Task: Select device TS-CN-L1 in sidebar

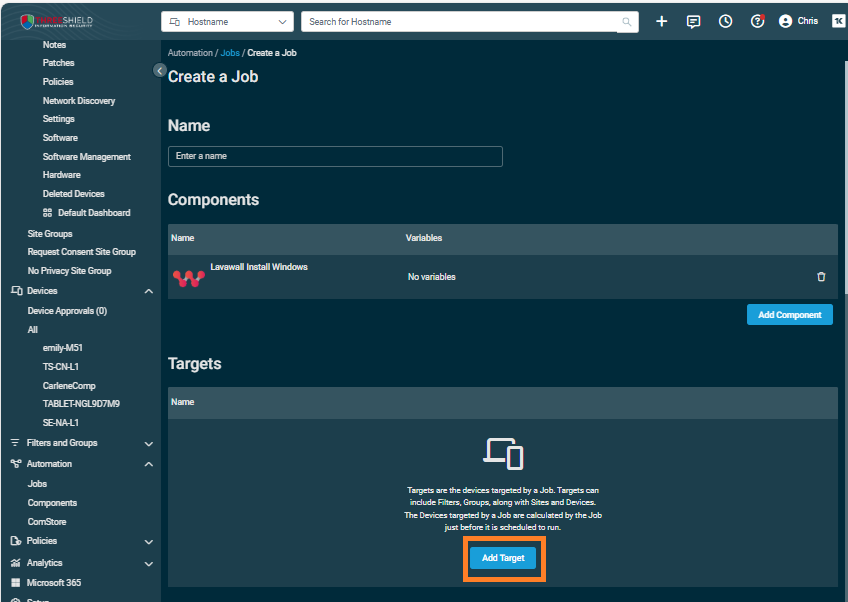Action: pyautogui.click(x=60, y=367)
